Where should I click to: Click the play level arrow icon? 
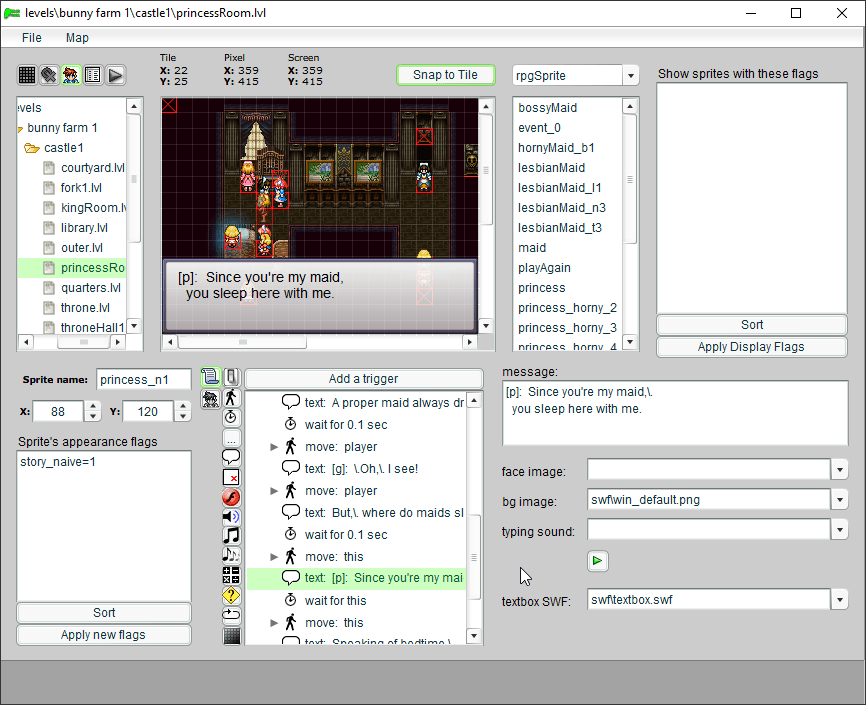pyautogui.click(x=115, y=75)
